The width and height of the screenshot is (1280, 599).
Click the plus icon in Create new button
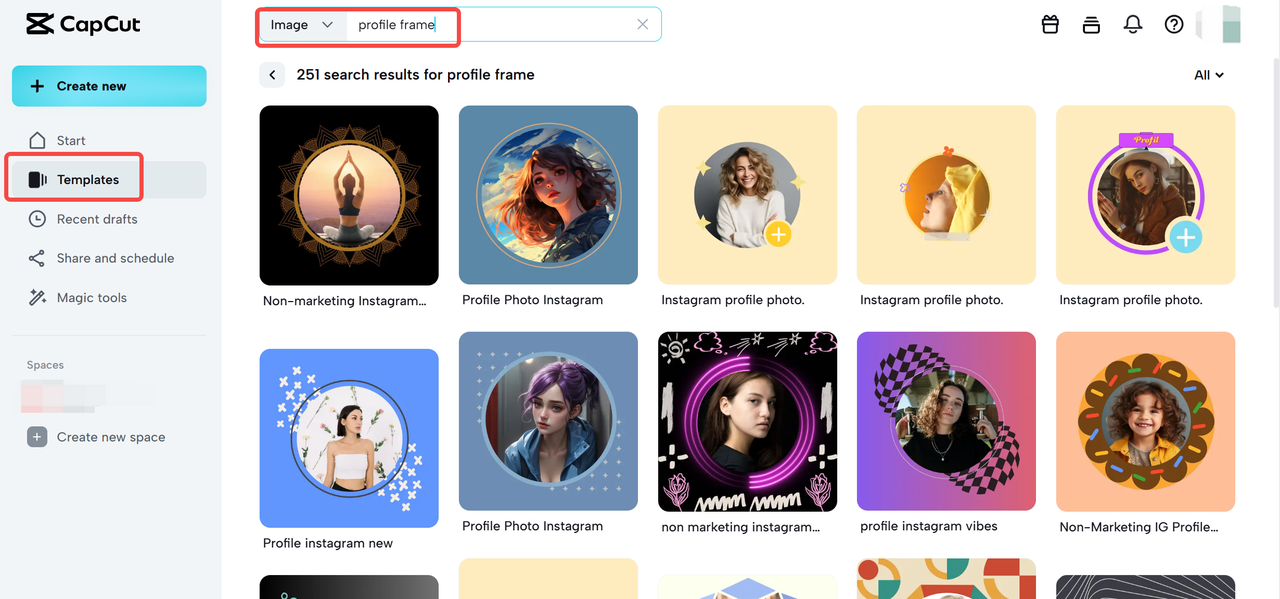click(37, 86)
